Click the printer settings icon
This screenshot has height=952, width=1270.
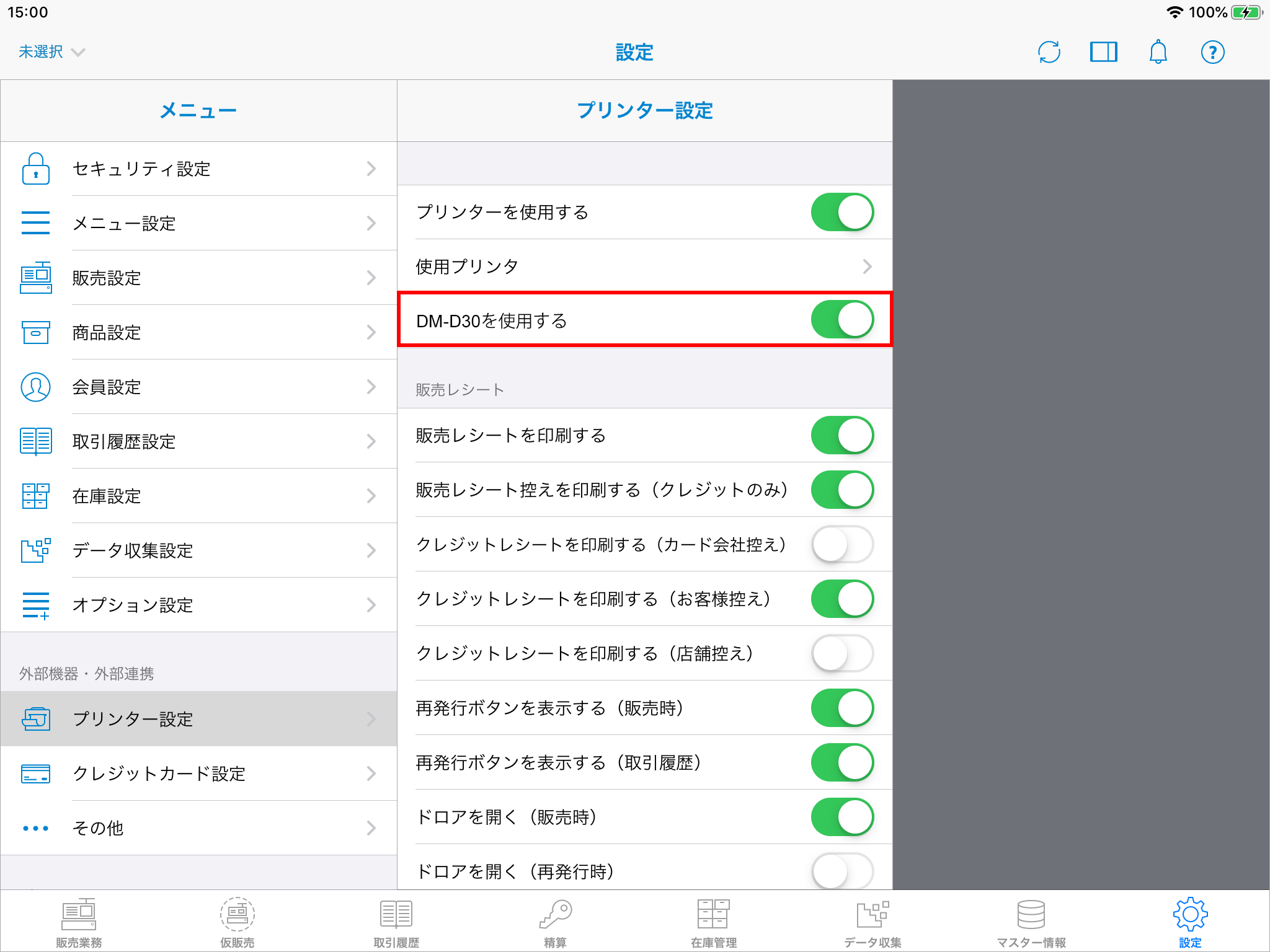[x=36, y=719]
